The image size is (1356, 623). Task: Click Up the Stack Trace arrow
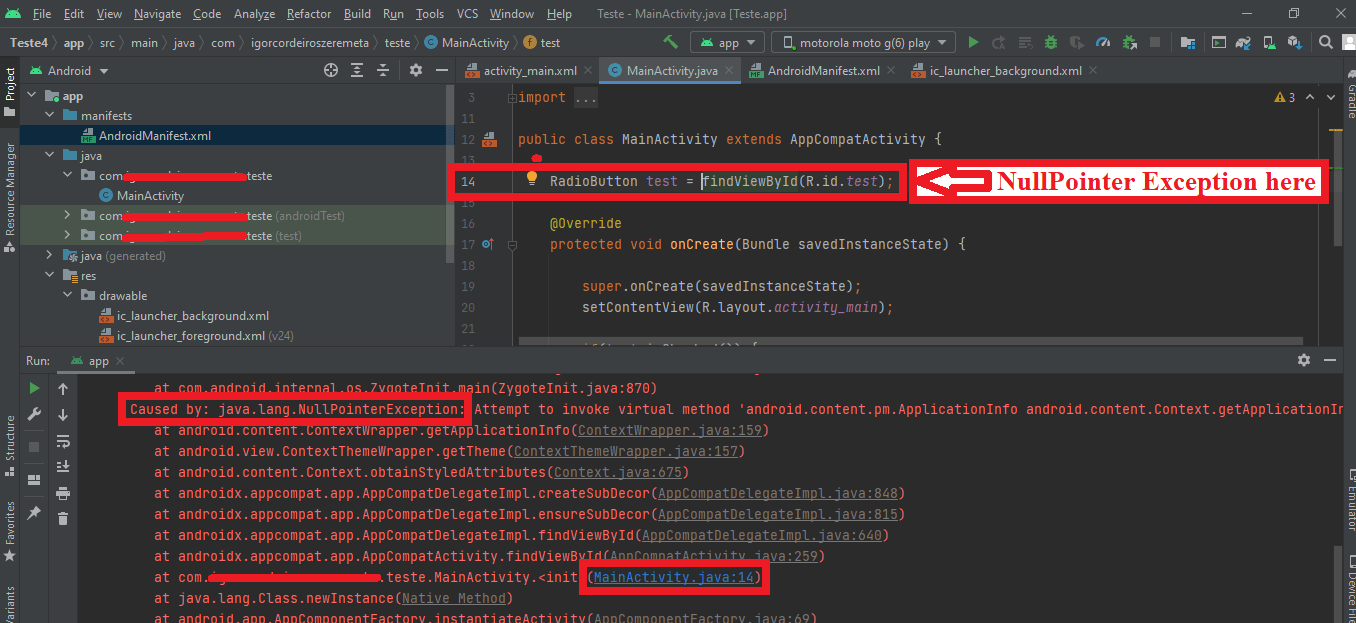click(63, 388)
